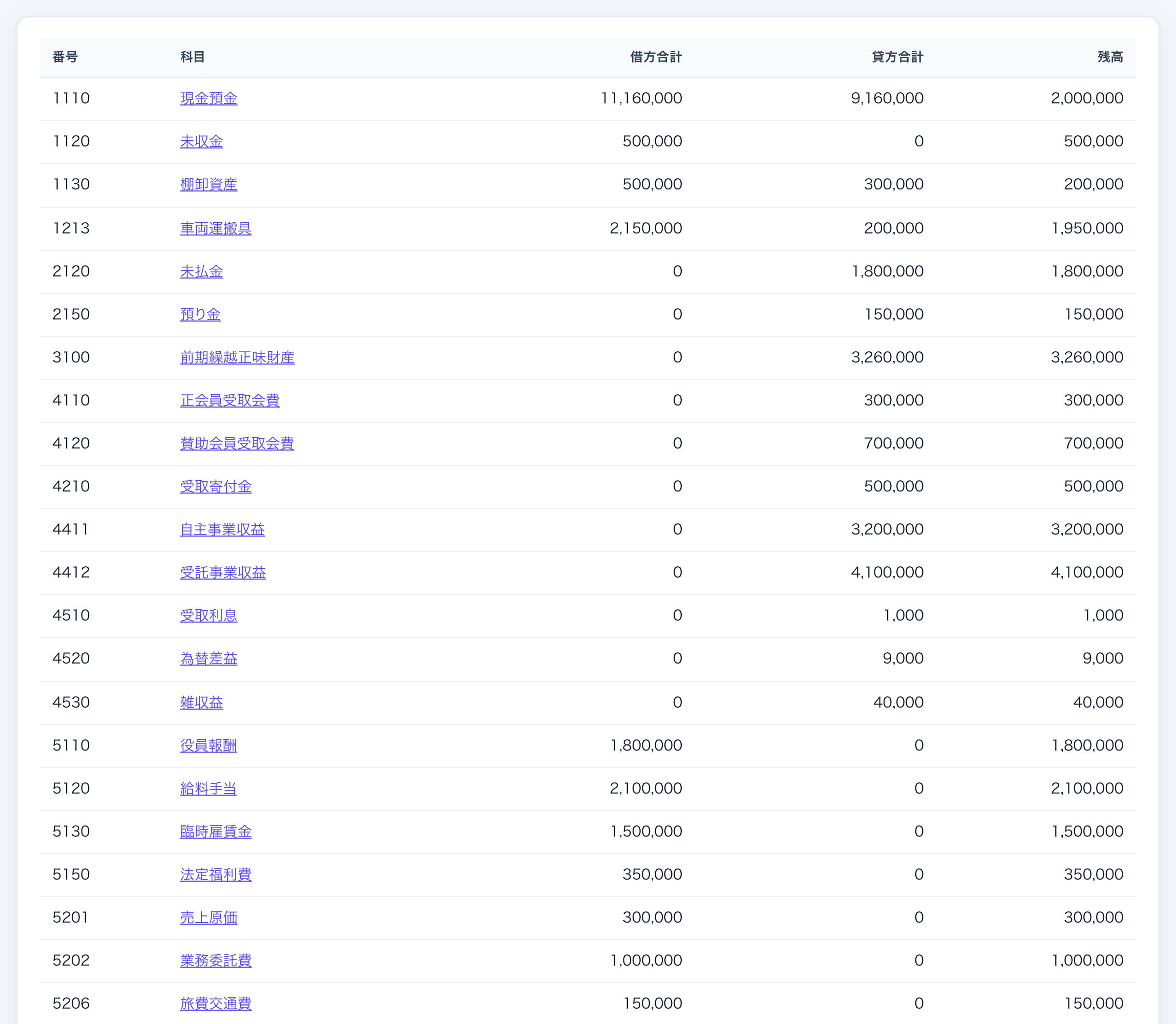
Task: Open the 役員報酬 account link
Action: [208, 745]
